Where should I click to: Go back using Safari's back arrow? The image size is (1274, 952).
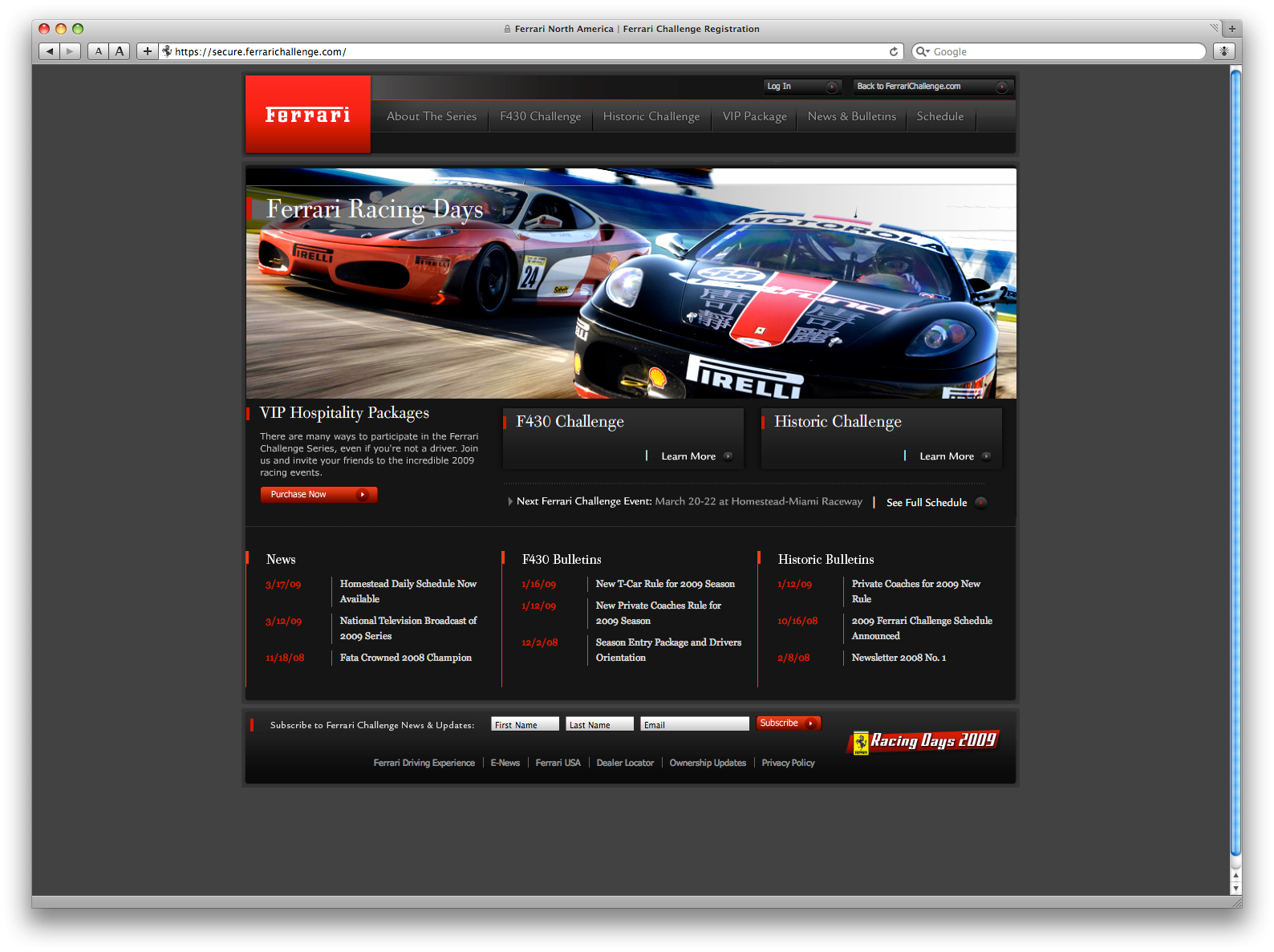[50, 51]
